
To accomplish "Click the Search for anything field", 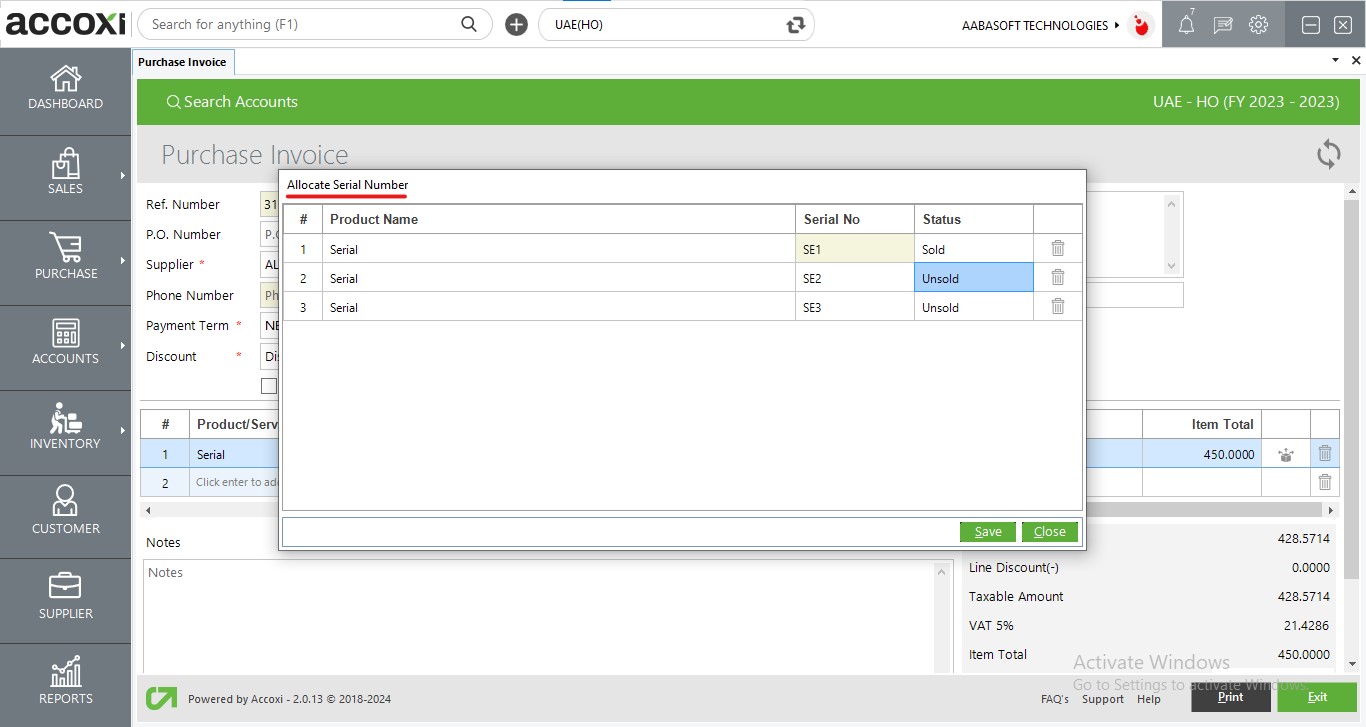I will (x=300, y=25).
